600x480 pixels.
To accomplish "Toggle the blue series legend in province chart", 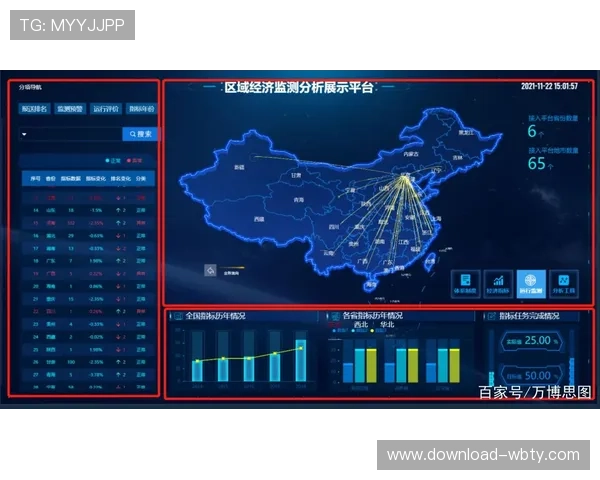I will click(334, 331).
